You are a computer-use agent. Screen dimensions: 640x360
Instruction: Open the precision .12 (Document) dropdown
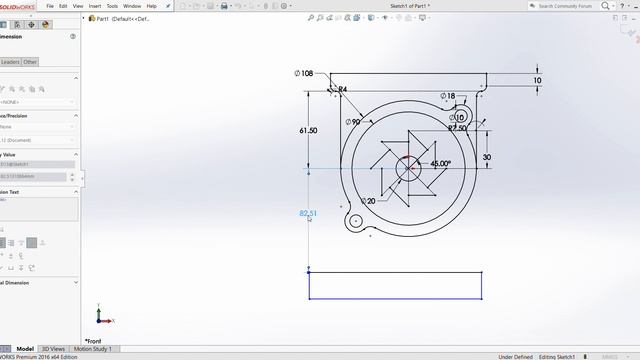tap(38, 140)
